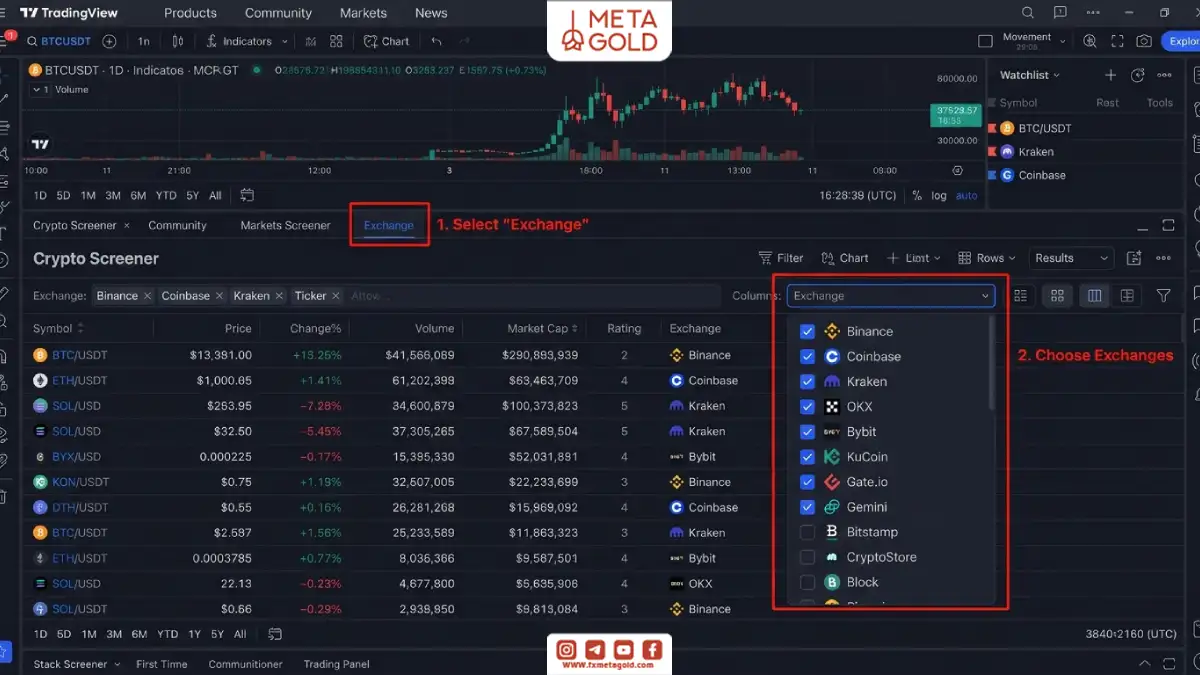Uncheck the OKX exchange checkbox
This screenshot has height=675, width=1200.
pyautogui.click(x=807, y=407)
